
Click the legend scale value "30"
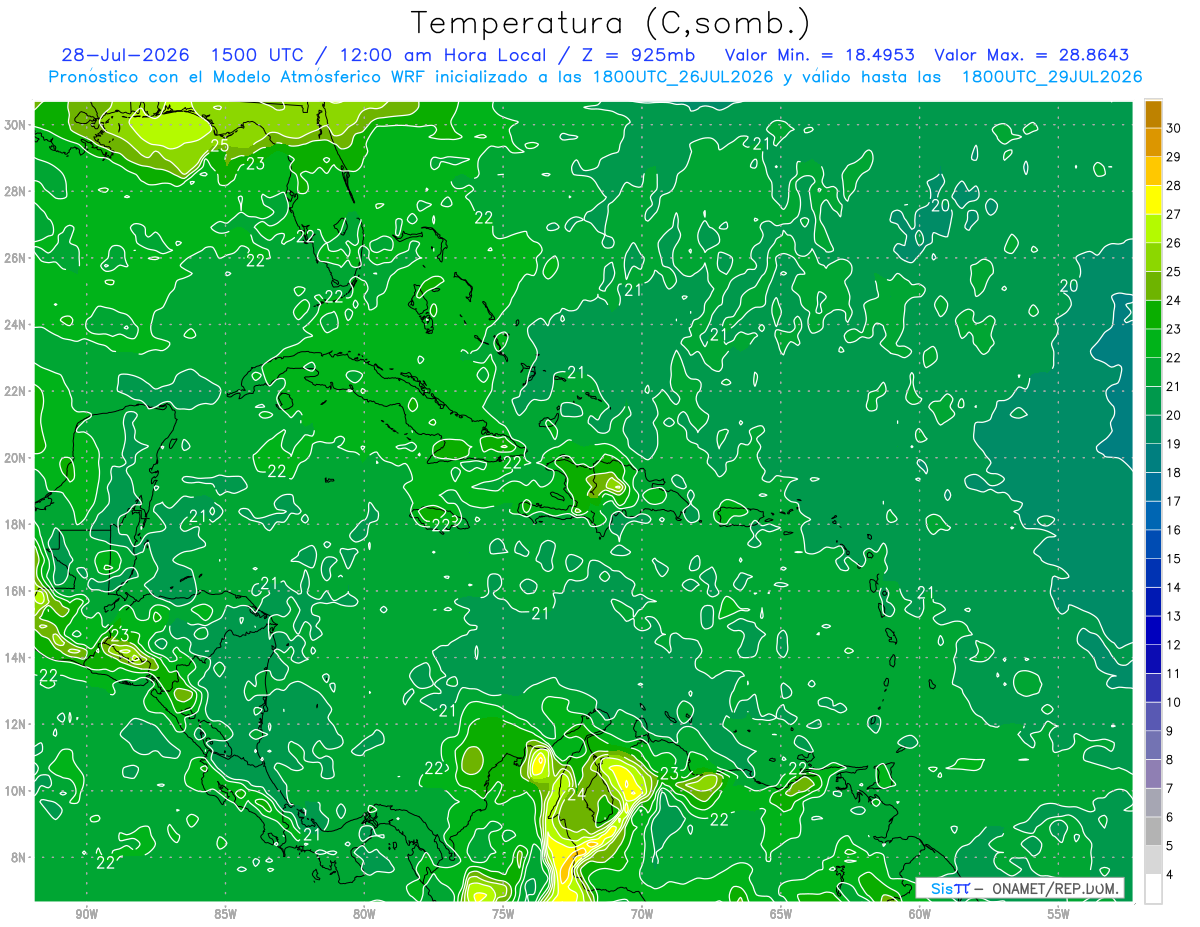click(x=1173, y=127)
